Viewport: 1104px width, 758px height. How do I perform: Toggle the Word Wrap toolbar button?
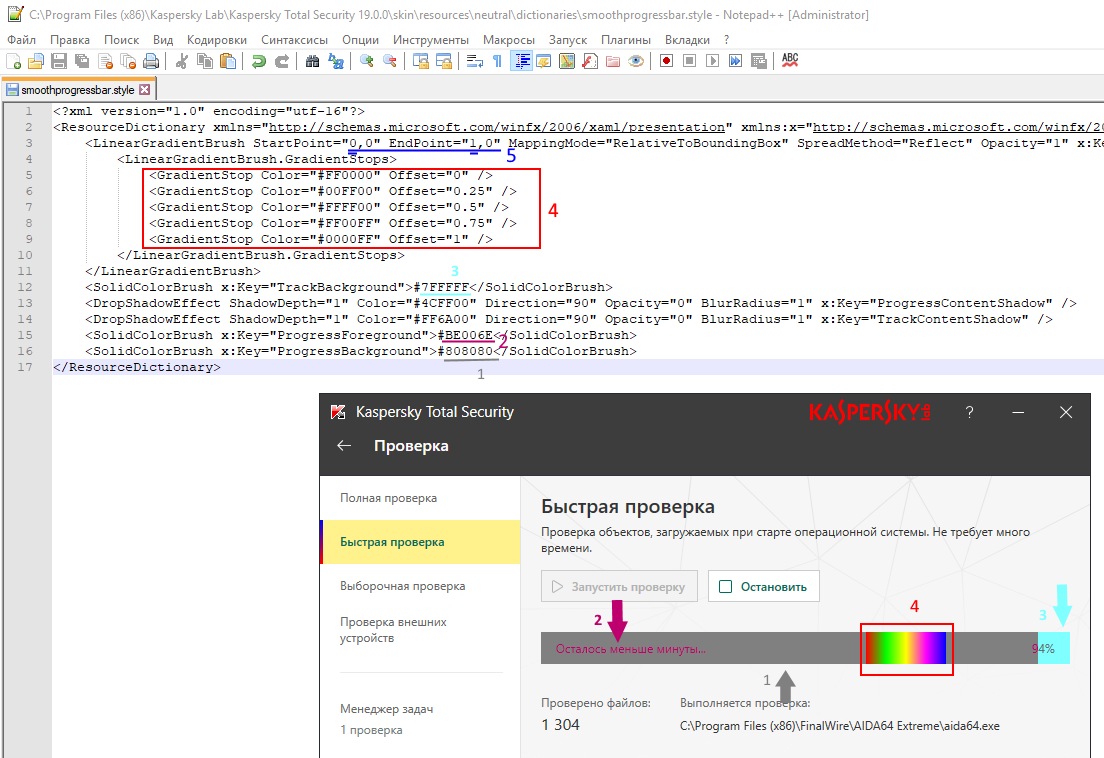(475, 61)
